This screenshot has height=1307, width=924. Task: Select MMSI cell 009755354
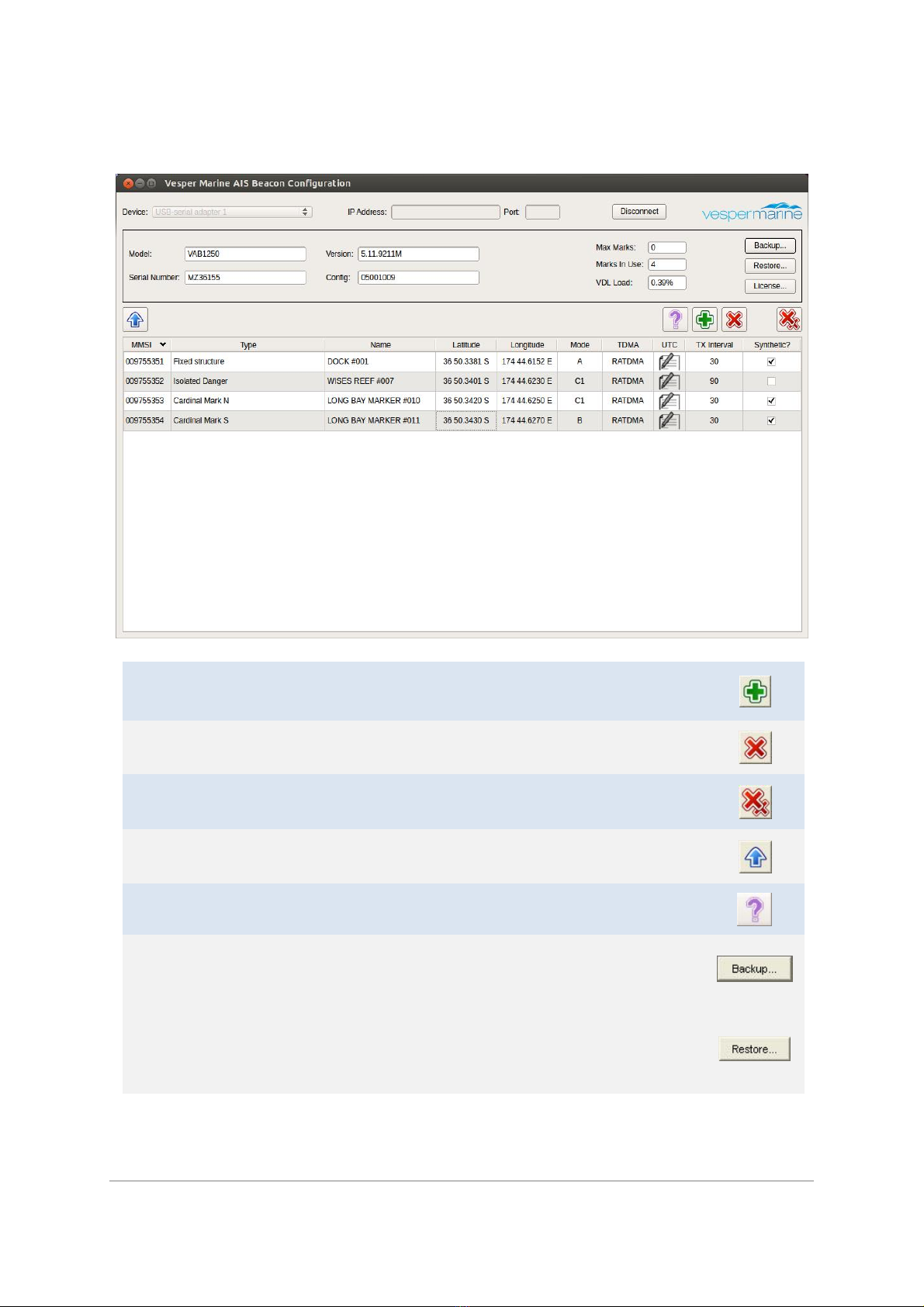(147, 420)
